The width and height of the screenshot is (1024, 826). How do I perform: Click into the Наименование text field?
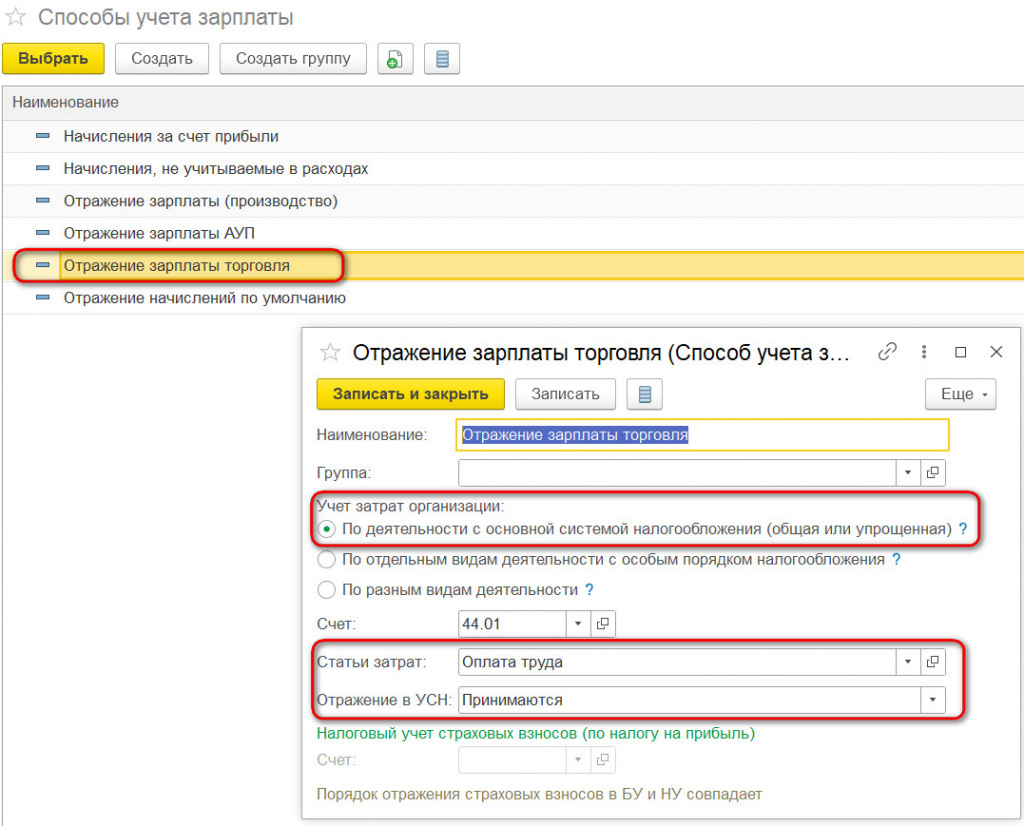tap(702, 435)
